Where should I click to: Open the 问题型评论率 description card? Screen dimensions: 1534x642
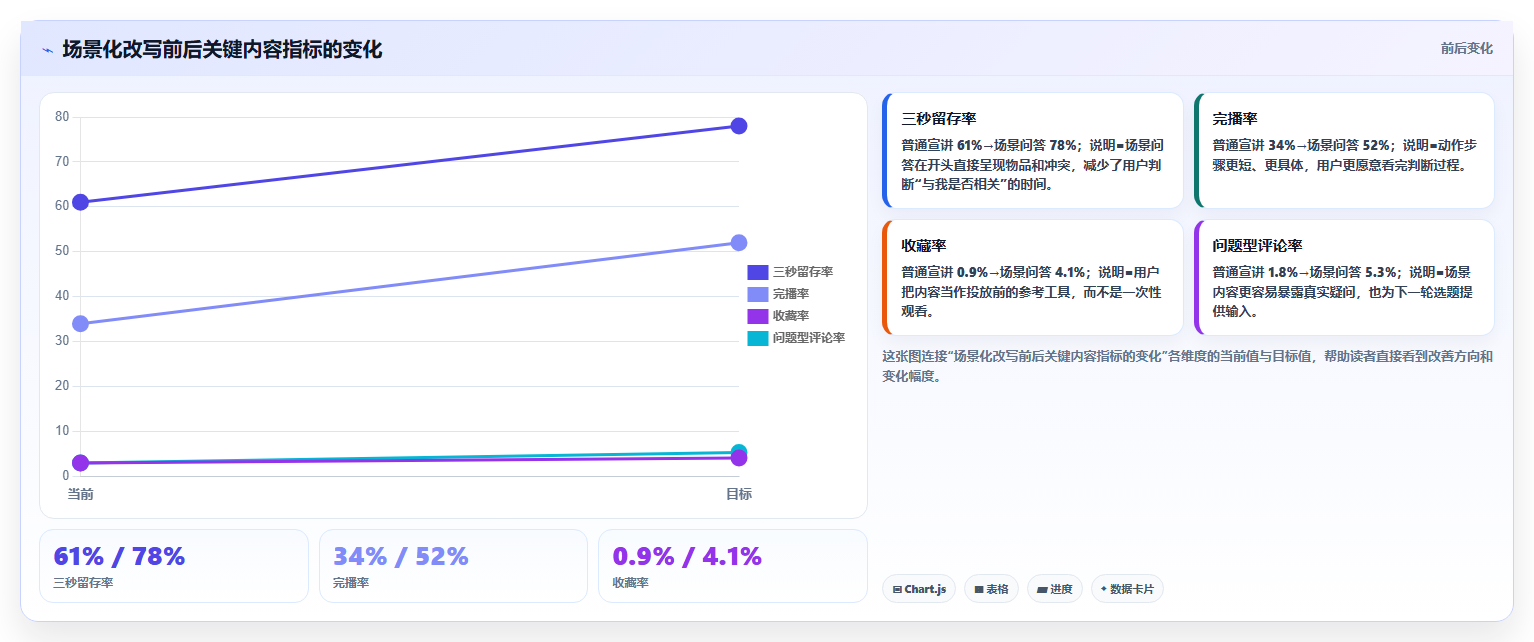click(x=1344, y=278)
